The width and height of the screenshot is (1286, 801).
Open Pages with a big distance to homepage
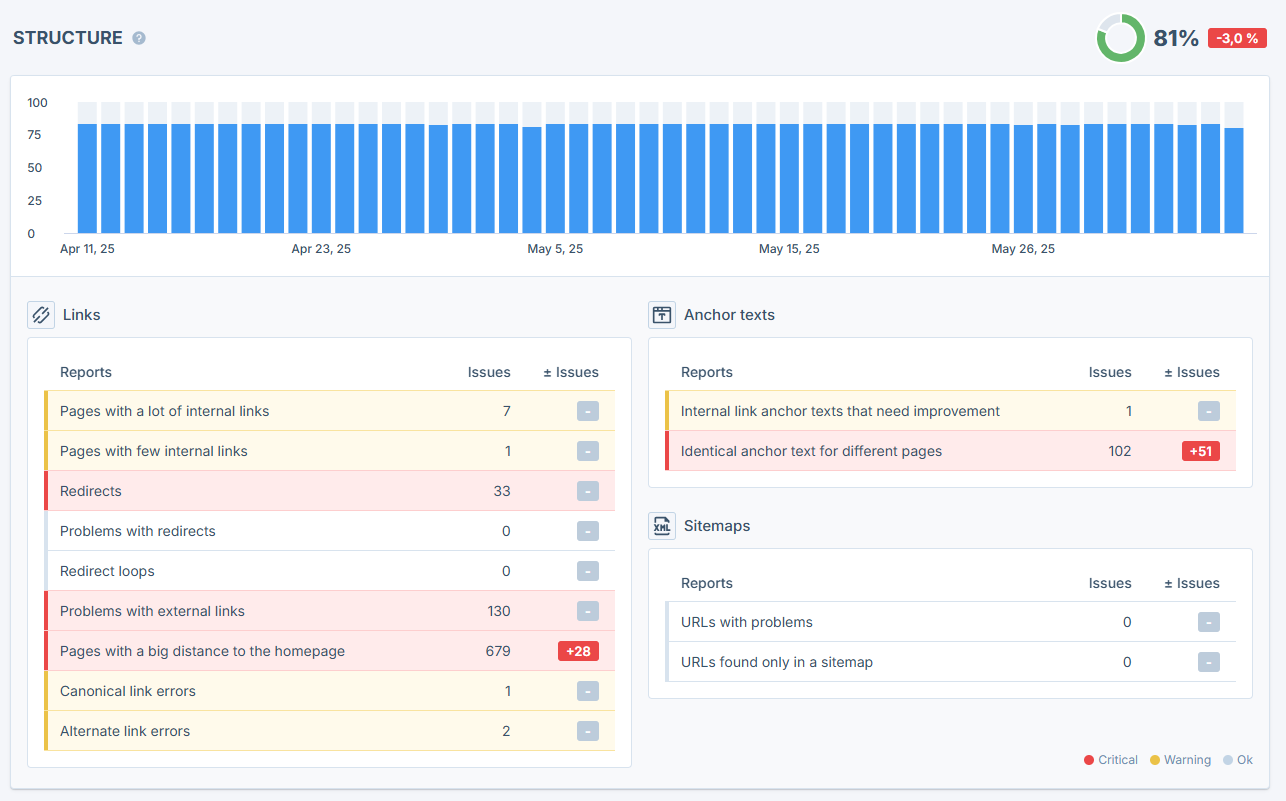tap(330, 651)
